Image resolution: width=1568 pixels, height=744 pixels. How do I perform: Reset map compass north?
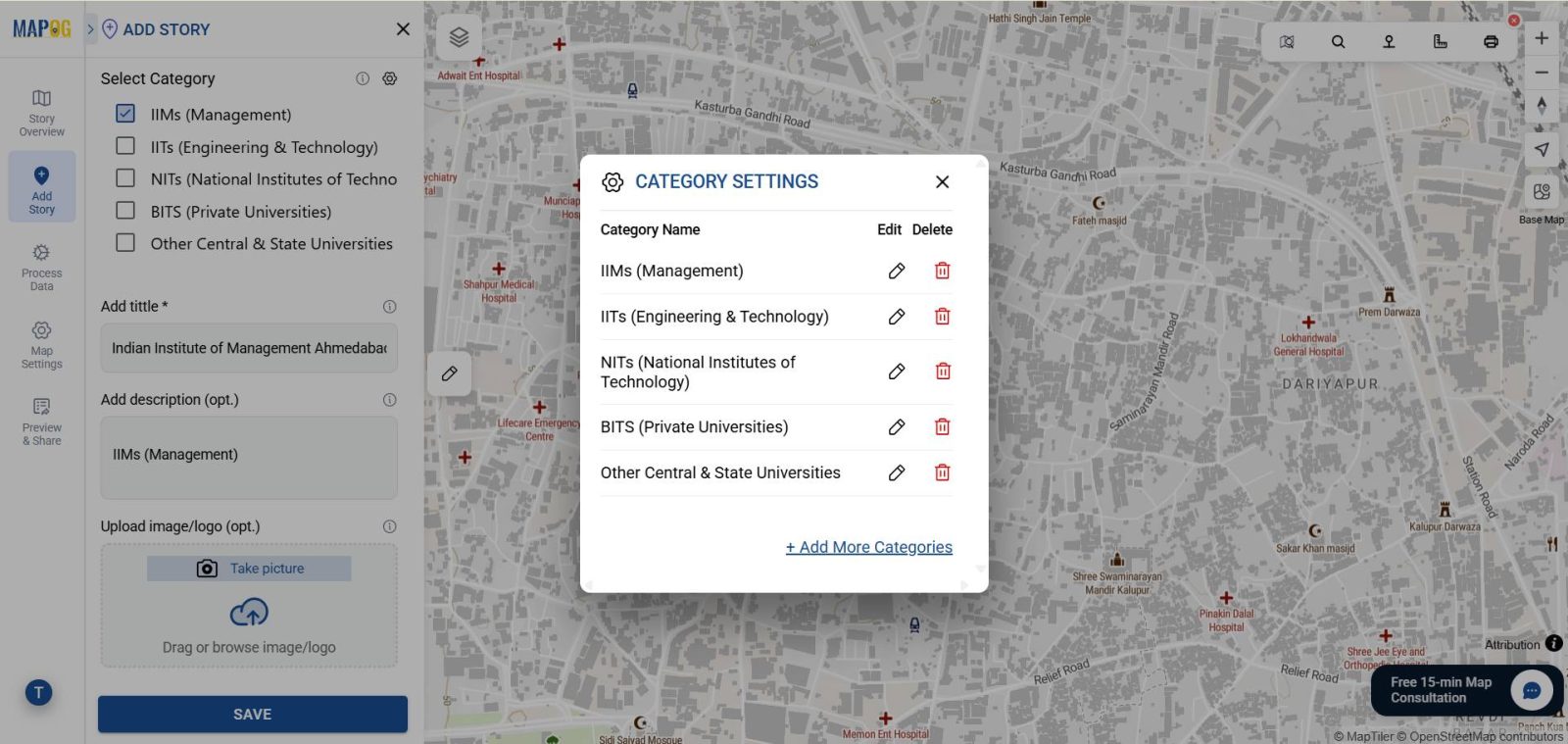click(x=1542, y=106)
